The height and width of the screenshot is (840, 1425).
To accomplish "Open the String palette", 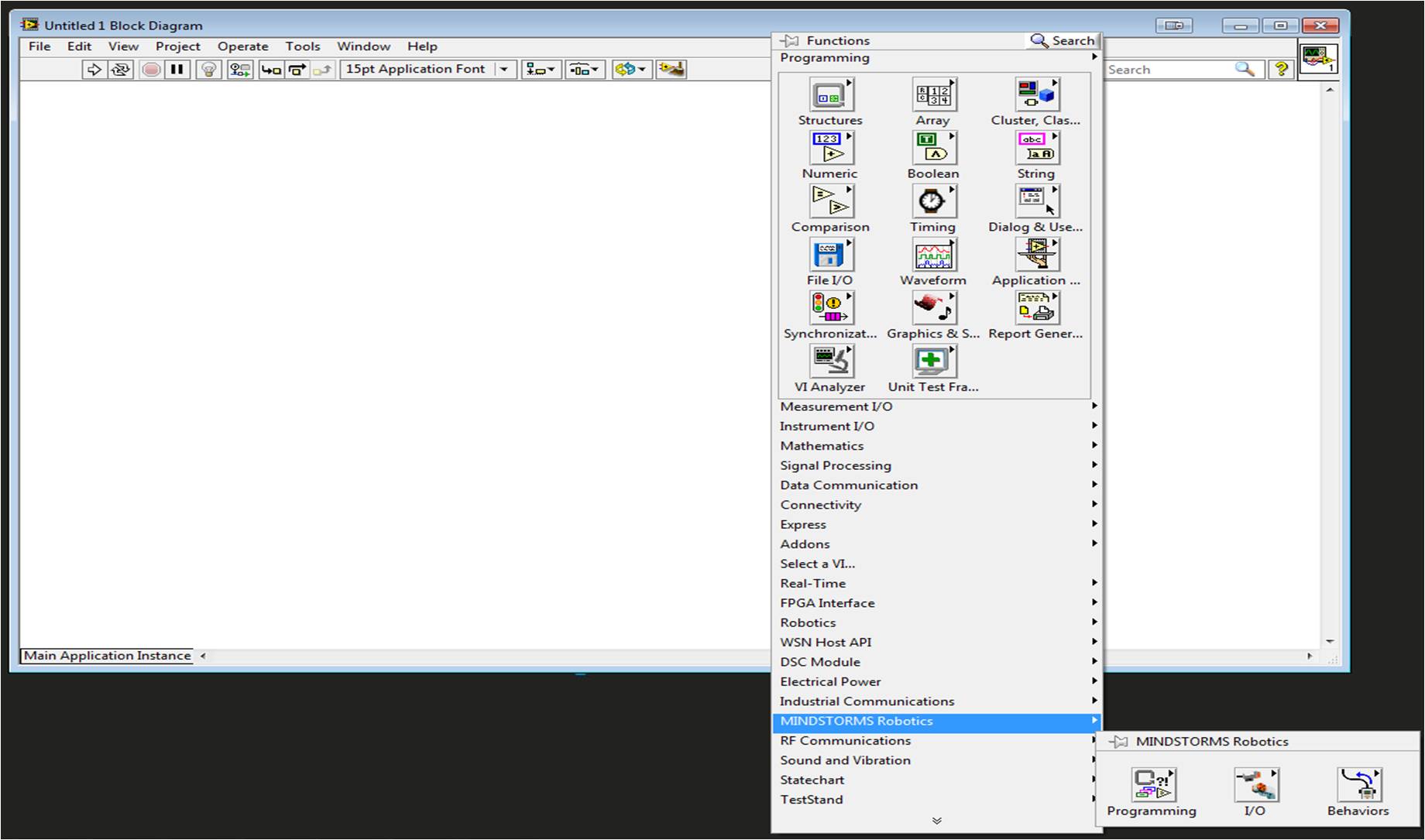I will click(1036, 149).
